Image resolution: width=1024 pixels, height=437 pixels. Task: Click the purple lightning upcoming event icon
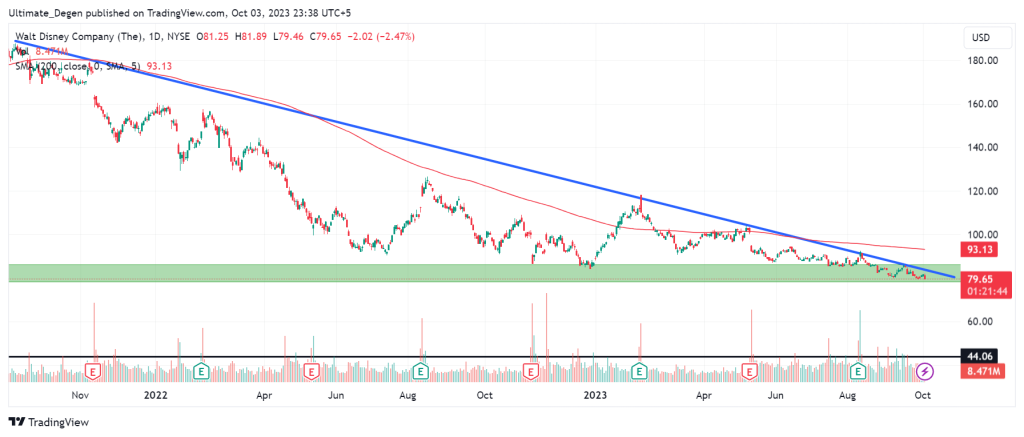[x=926, y=372]
